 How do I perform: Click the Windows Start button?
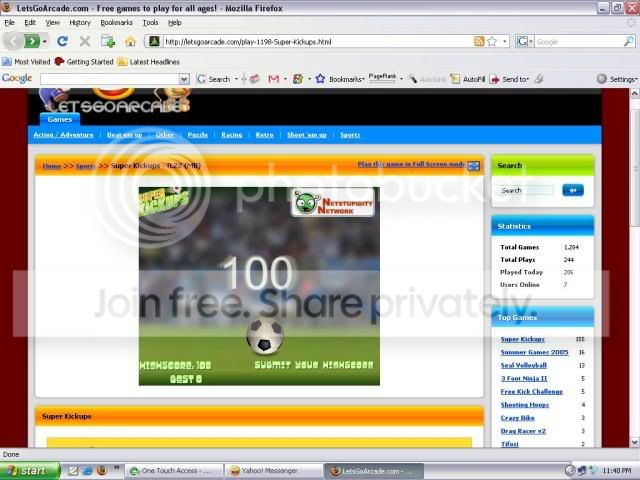tap(29, 471)
